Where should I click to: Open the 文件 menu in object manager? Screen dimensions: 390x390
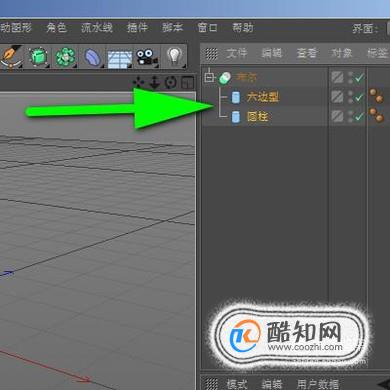237,53
